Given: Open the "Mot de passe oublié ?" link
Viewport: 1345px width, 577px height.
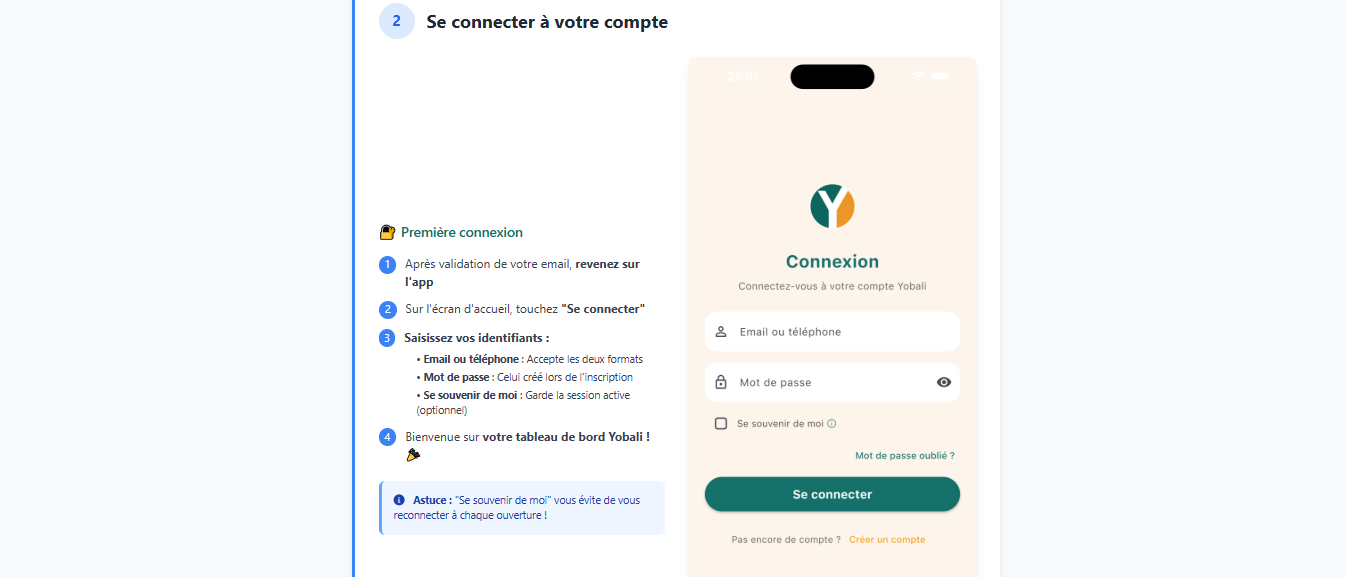Looking at the screenshot, I should tap(905, 456).
